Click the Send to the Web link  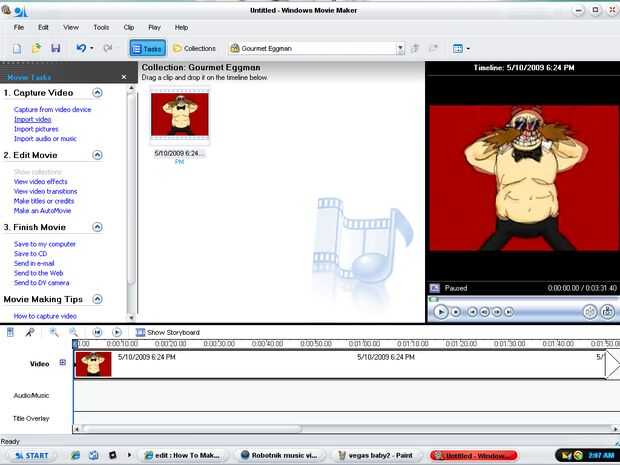point(38,273)
